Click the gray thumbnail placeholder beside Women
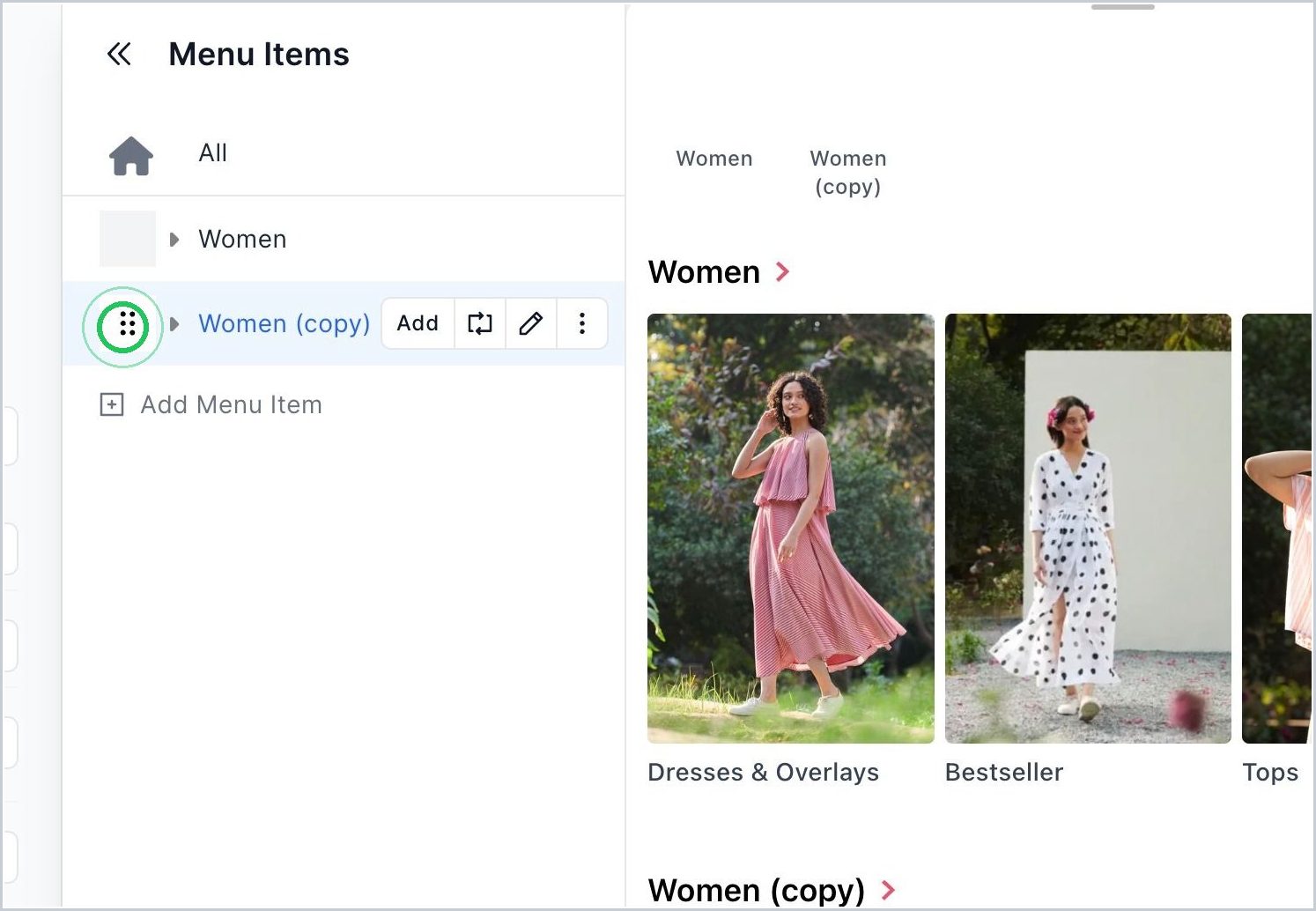This screenshot has height=911, width=1316. (128, 239)
